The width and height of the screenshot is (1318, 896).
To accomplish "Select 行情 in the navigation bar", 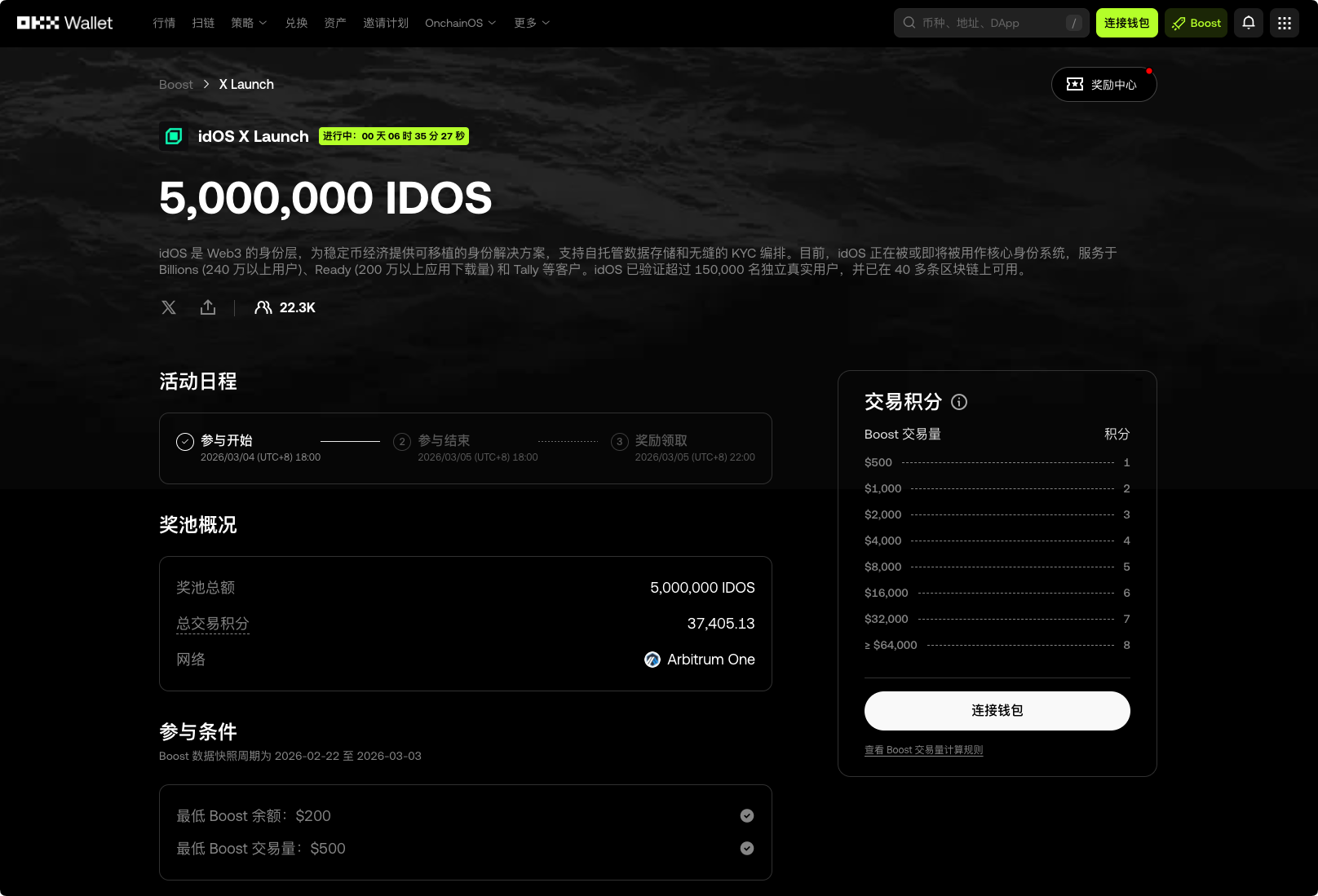I will (163, 23).
